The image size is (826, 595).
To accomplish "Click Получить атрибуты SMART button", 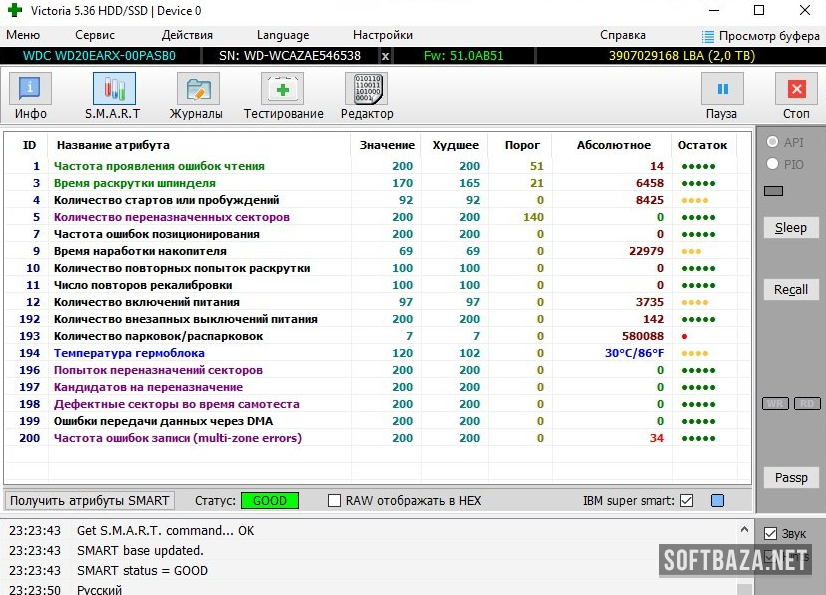I will [x=90, y=501].
